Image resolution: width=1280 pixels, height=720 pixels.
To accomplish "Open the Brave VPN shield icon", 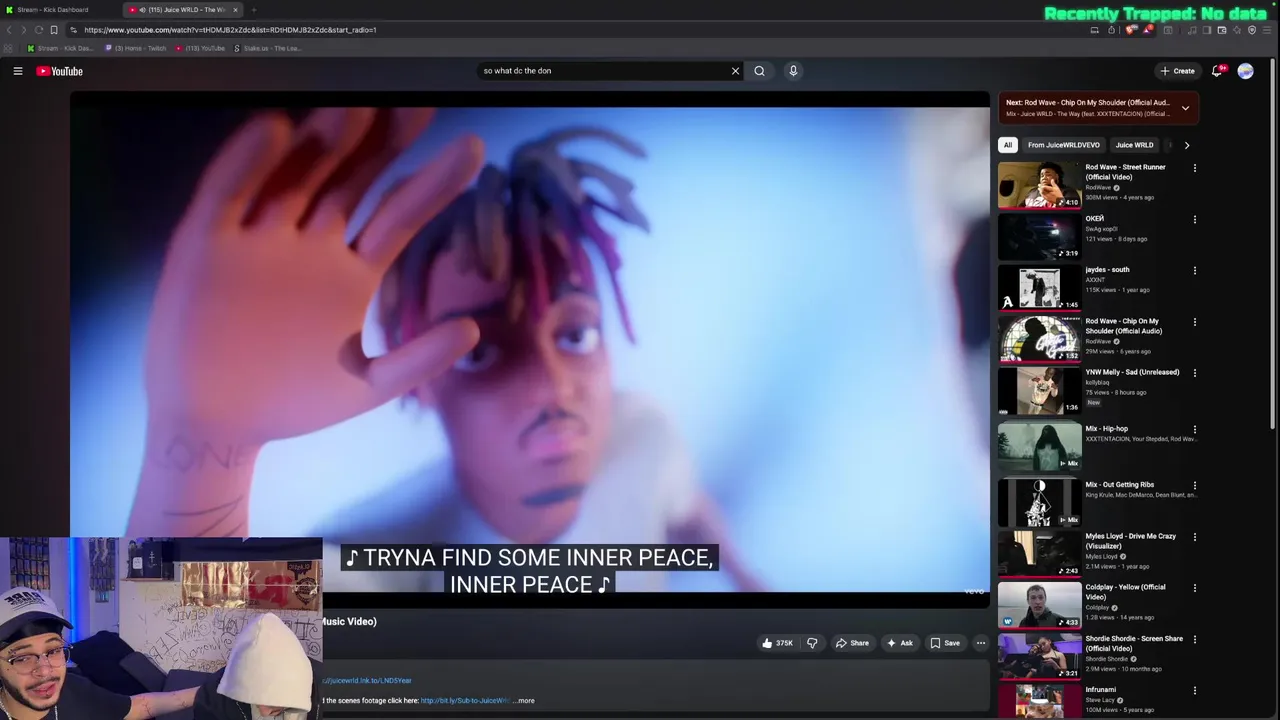I will 1252,30.
